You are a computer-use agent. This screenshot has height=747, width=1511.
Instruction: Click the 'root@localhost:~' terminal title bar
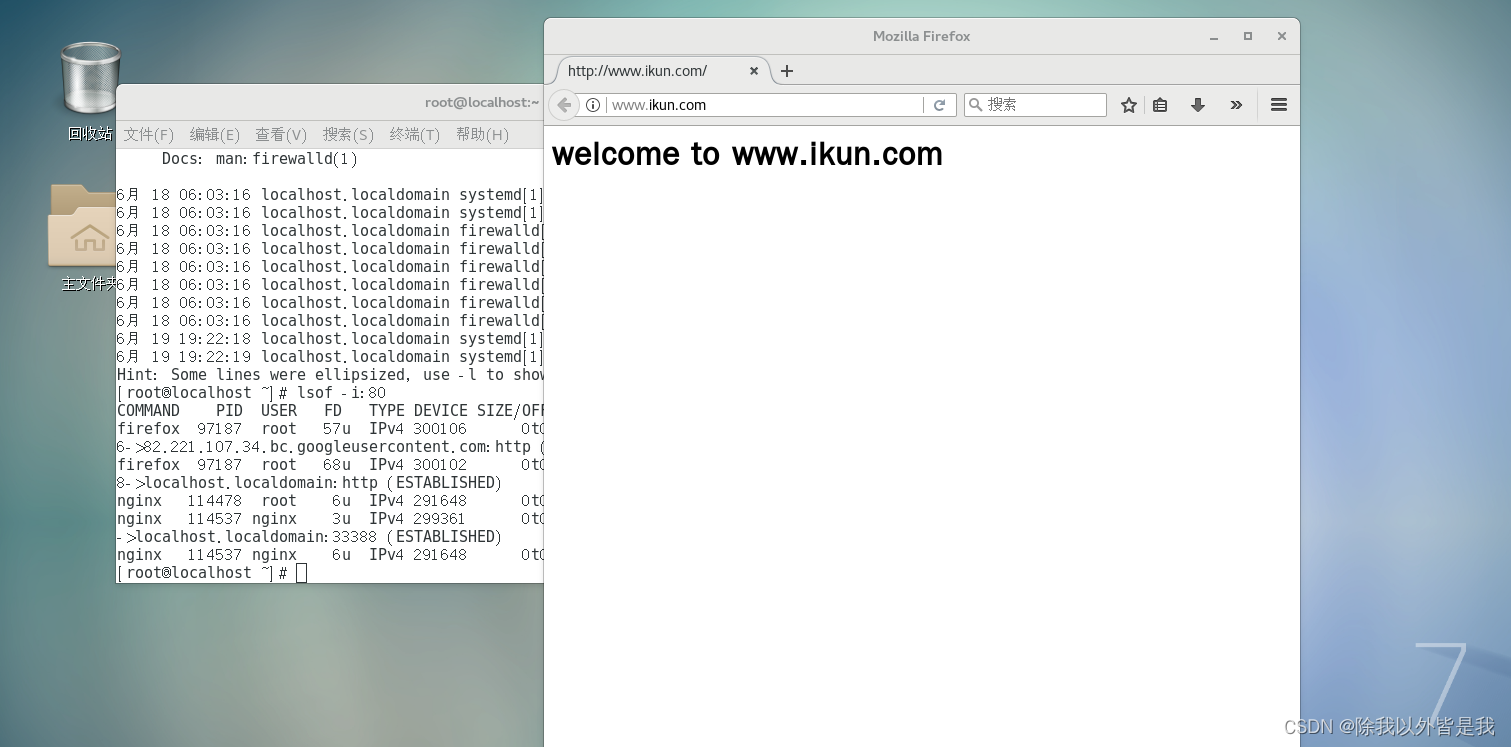pyautogui.click(x=482, y=102)
